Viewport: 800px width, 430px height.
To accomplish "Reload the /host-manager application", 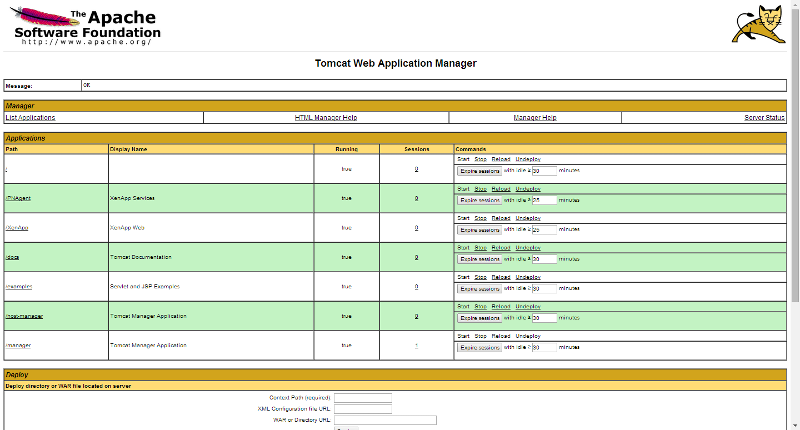I will (x=501, y=307).
